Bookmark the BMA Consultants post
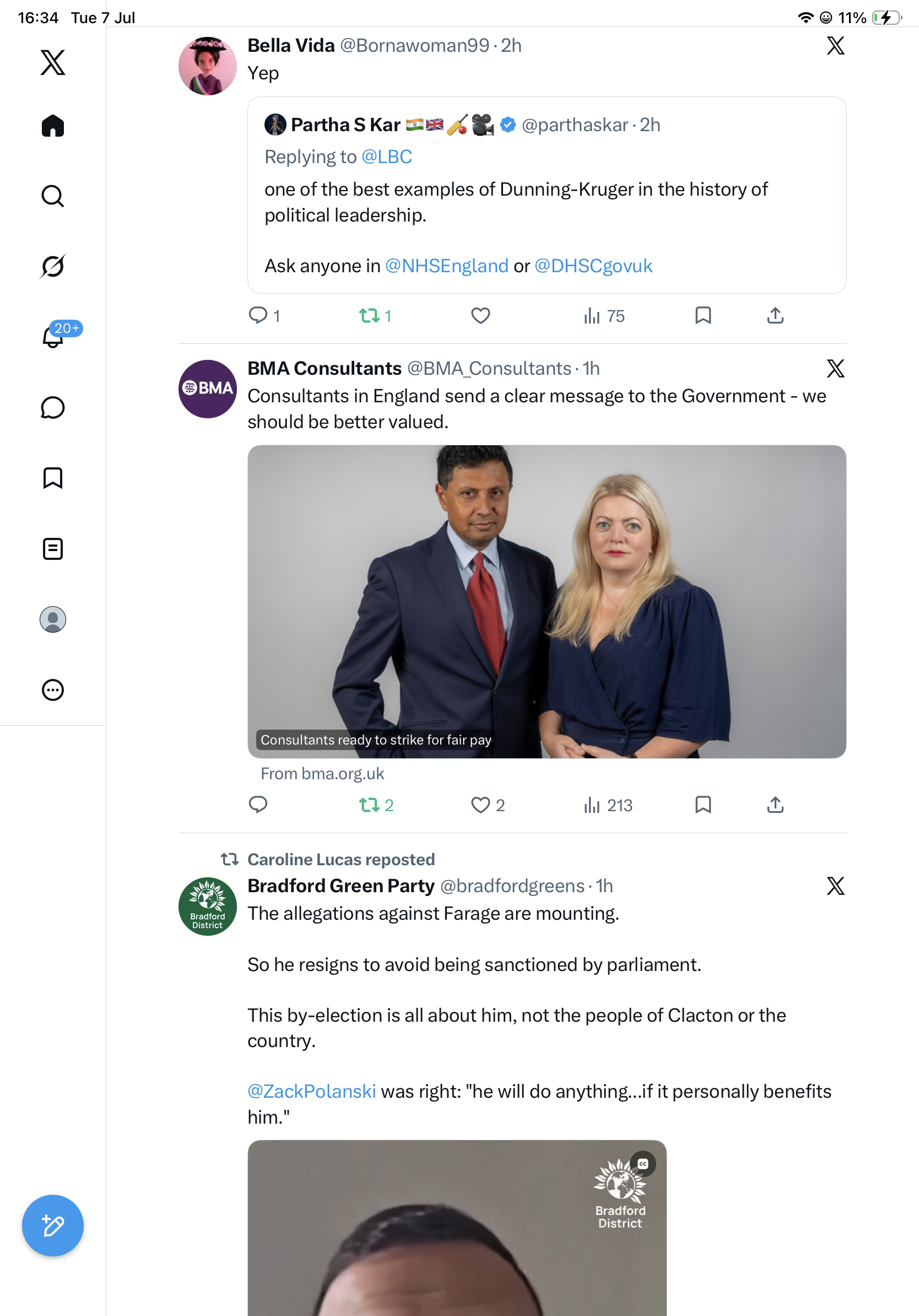The width and height of the screenshot is (919, 1316). (703, 805)
